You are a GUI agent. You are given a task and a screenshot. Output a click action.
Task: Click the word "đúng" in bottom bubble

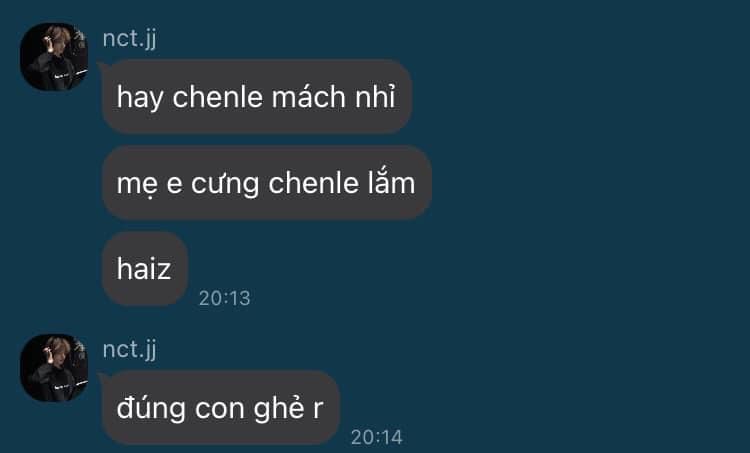tap(151, 410)
